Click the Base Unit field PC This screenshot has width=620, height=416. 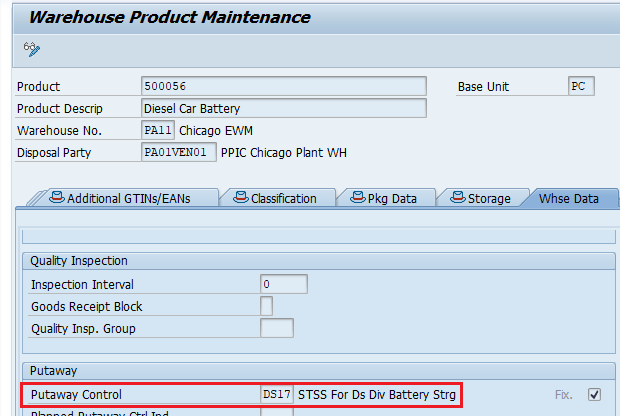(581, 87)
